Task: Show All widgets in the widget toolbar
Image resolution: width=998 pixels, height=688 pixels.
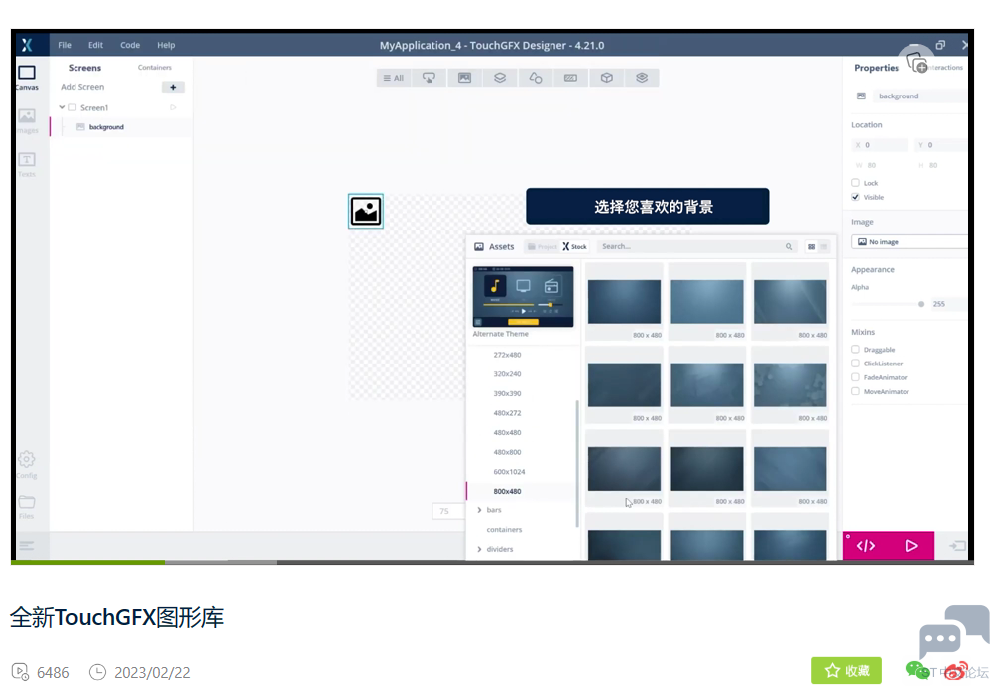Action: [394, 78]
